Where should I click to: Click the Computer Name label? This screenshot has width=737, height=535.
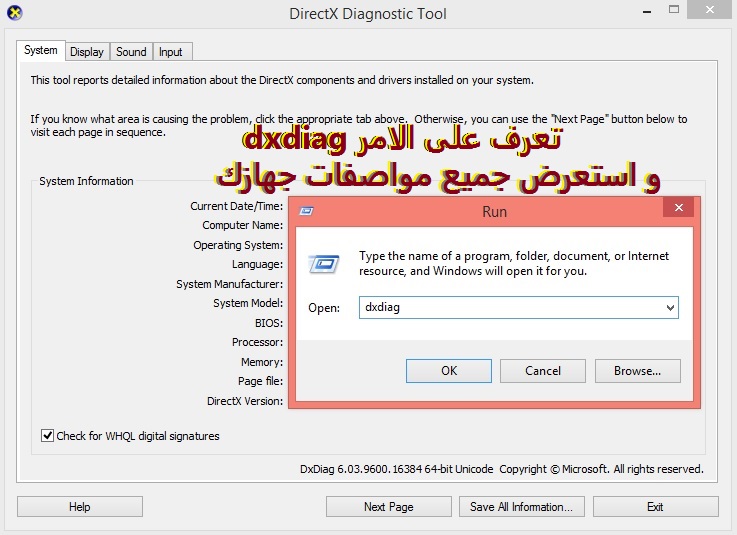243,225
